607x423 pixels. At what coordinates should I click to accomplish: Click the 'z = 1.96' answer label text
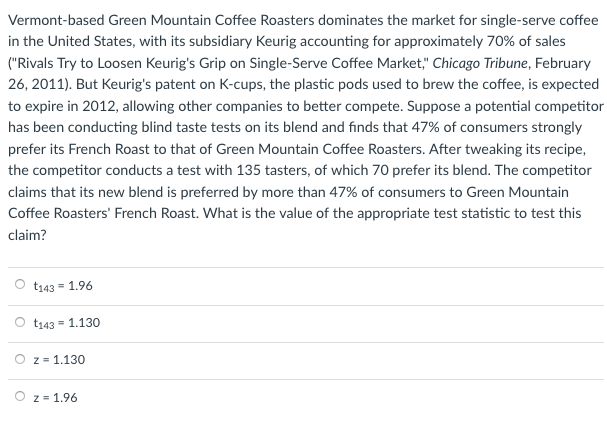tap(55, 397)
